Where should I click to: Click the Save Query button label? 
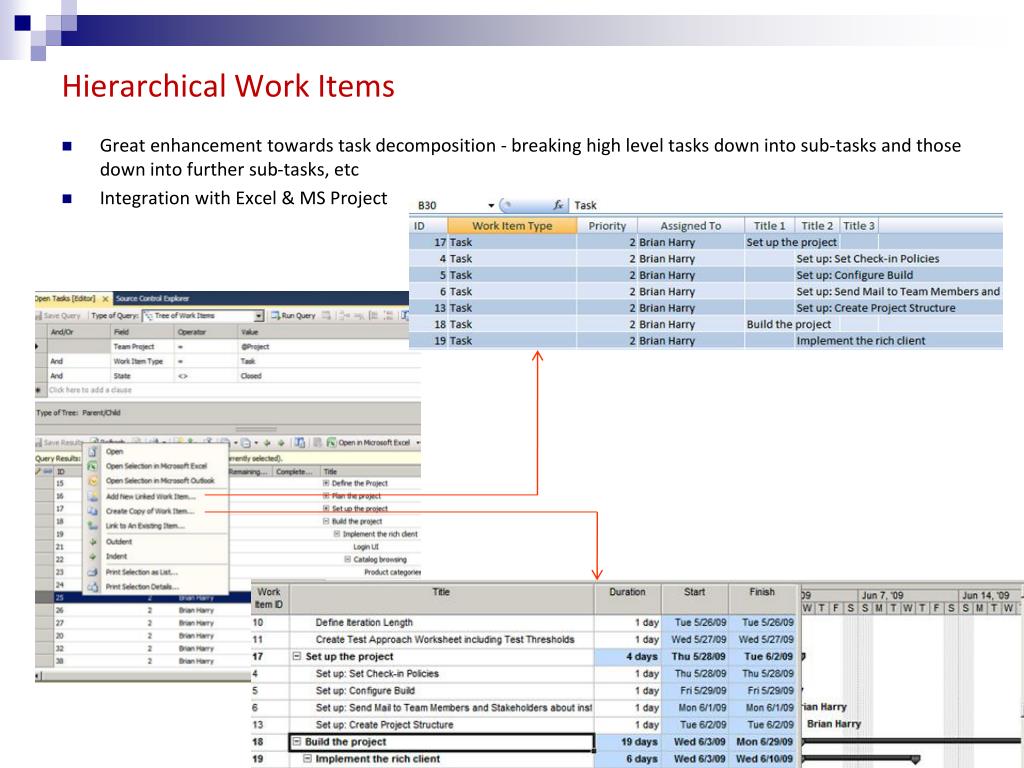(62, 315)
